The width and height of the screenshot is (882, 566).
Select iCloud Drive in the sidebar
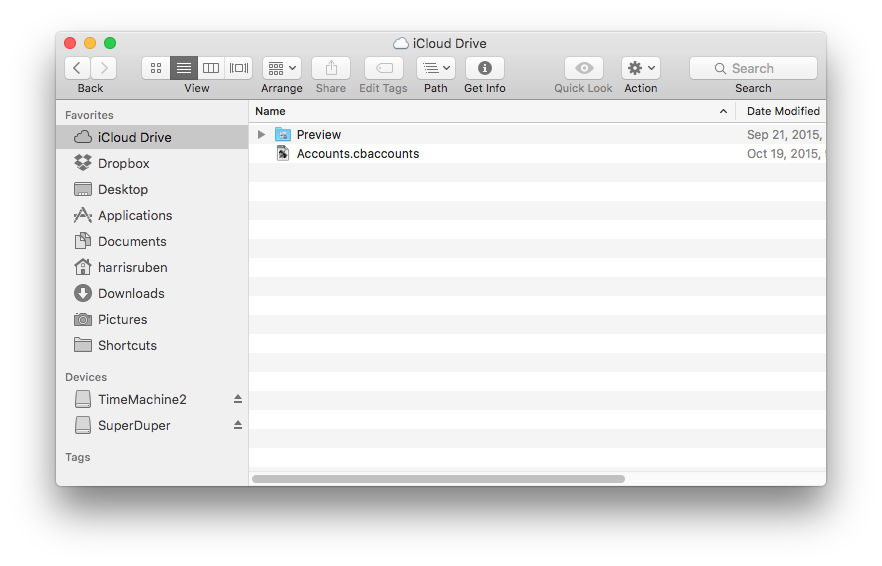point(152,137)
